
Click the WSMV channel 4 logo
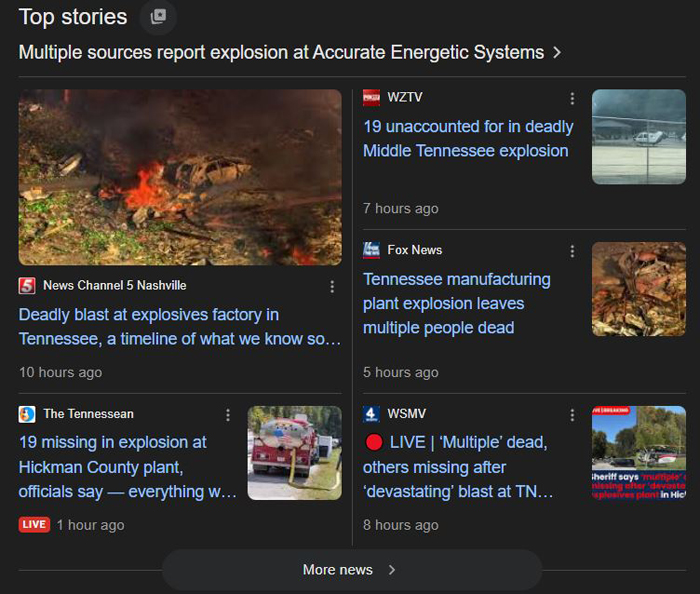371,414
